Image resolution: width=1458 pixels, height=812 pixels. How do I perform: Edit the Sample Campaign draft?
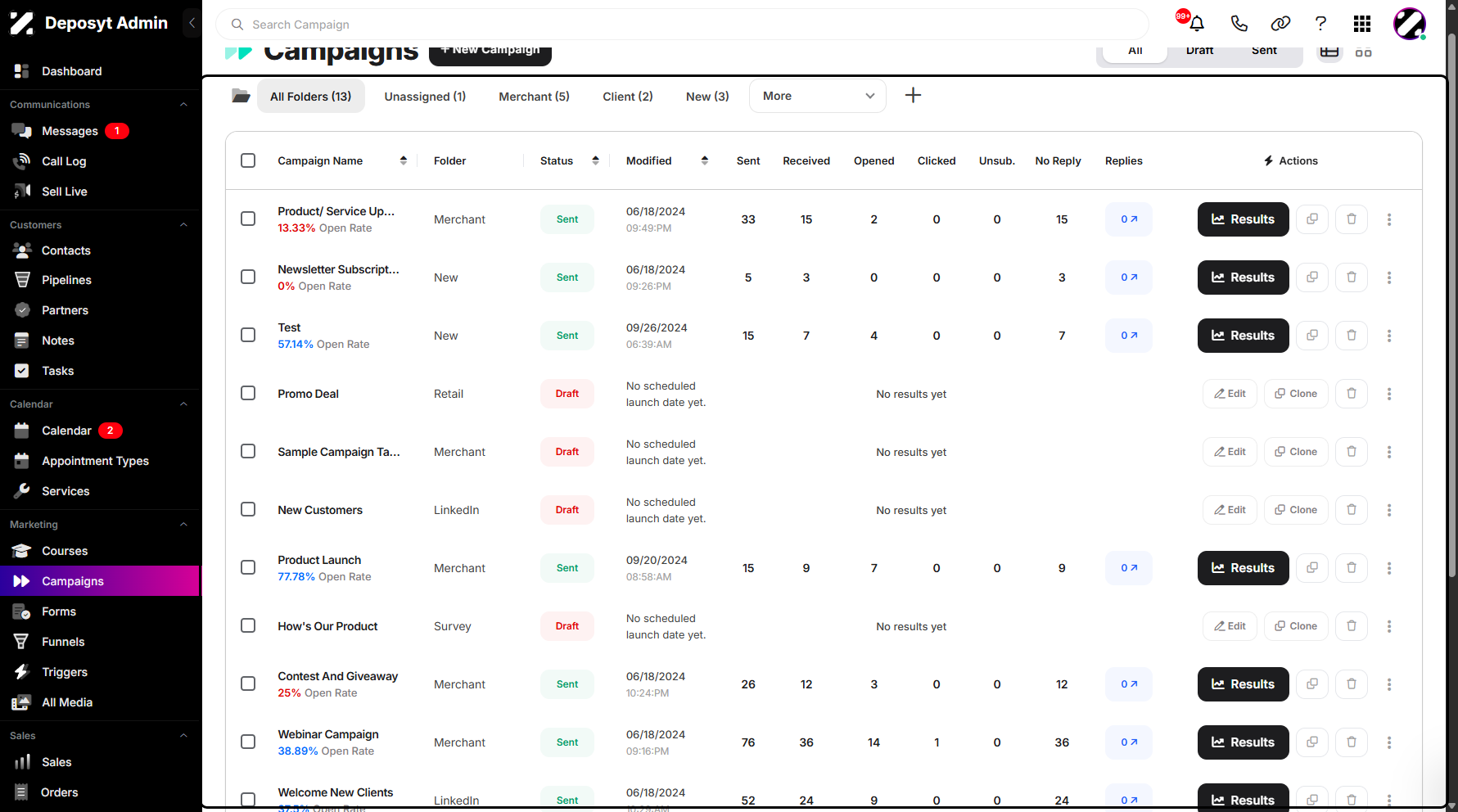coord(1230,452)
